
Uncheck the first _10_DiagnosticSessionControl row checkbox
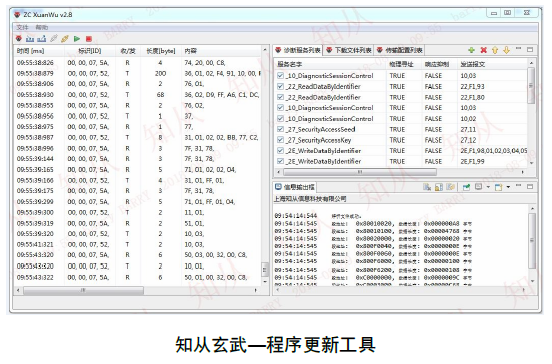tap(281, 75)
